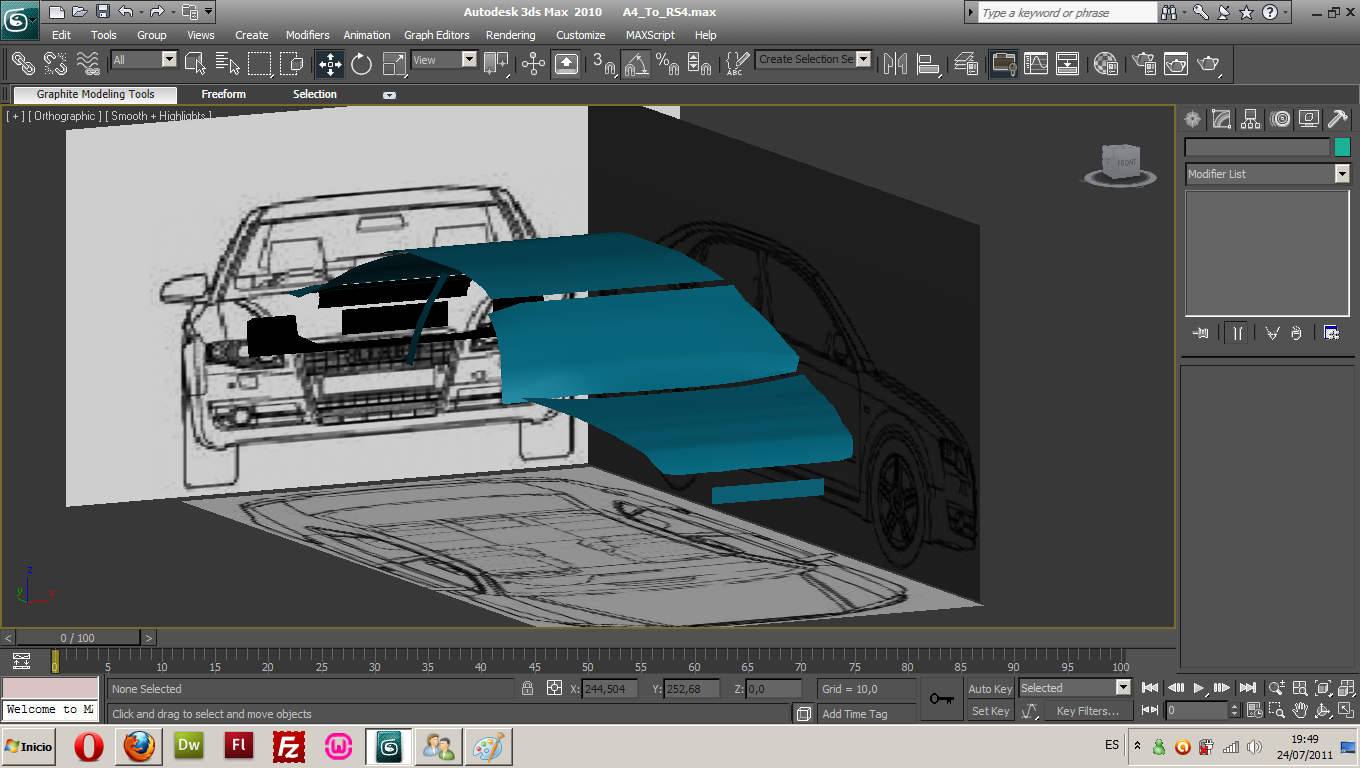Click the Mirror tool icon
This screenshot has width=1360, height=768.
895,64
